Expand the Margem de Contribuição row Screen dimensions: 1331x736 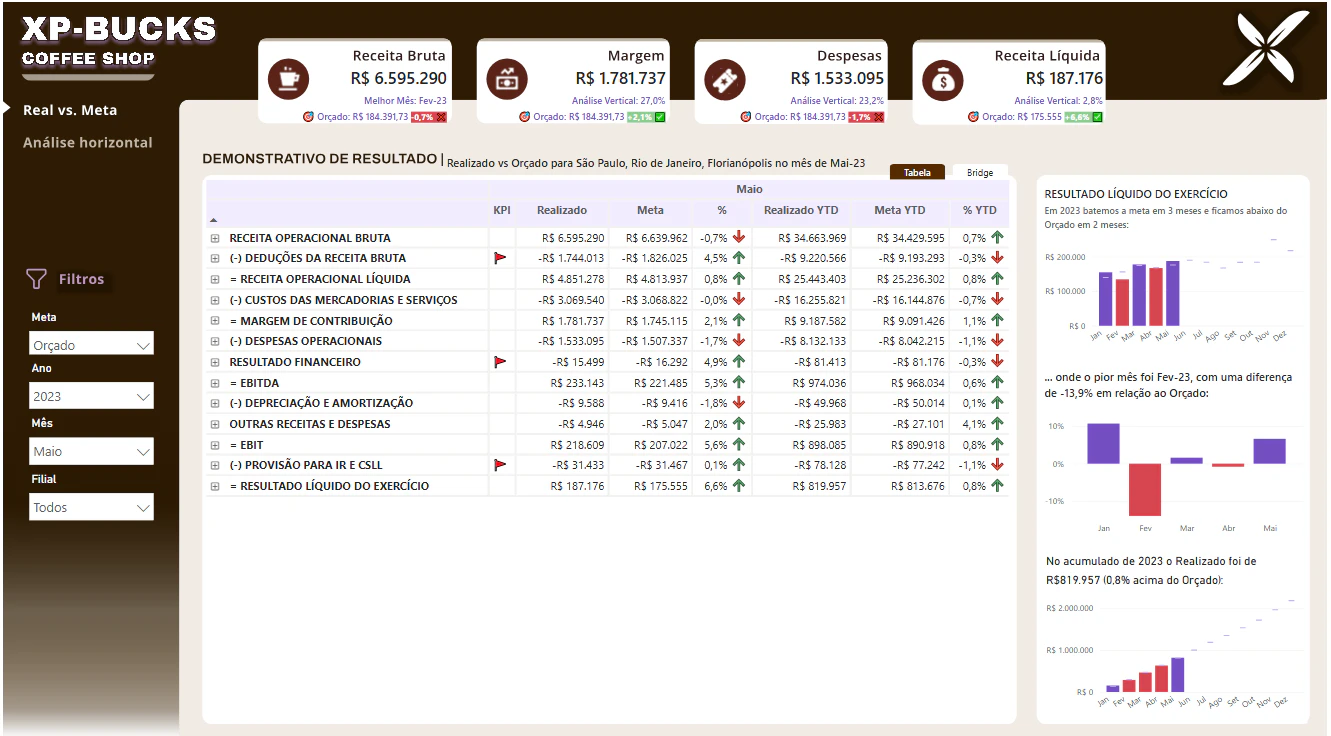(x=215, y=321)
